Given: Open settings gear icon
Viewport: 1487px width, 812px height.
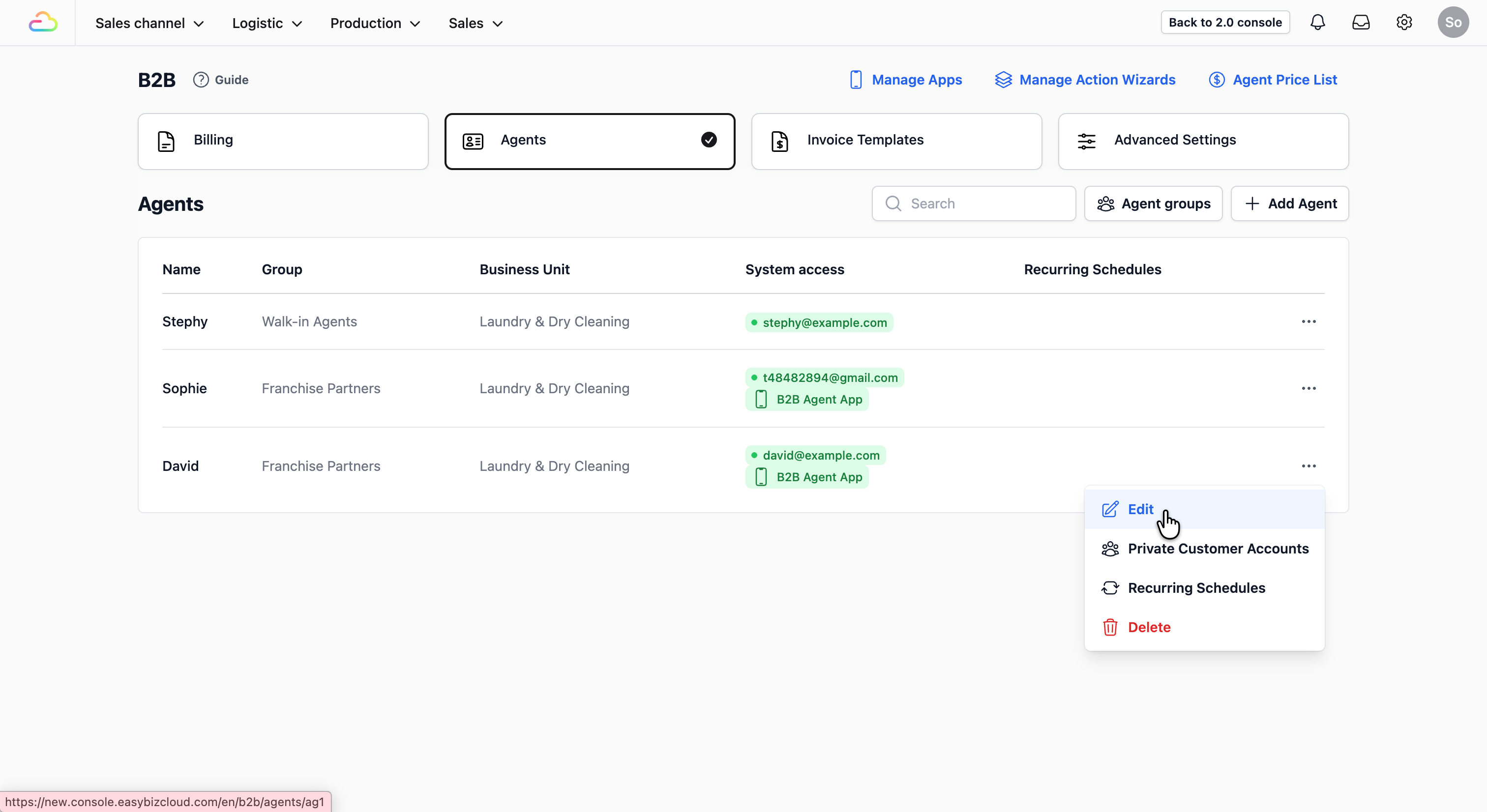Looking at the screenshot, I should (1404, 23).
